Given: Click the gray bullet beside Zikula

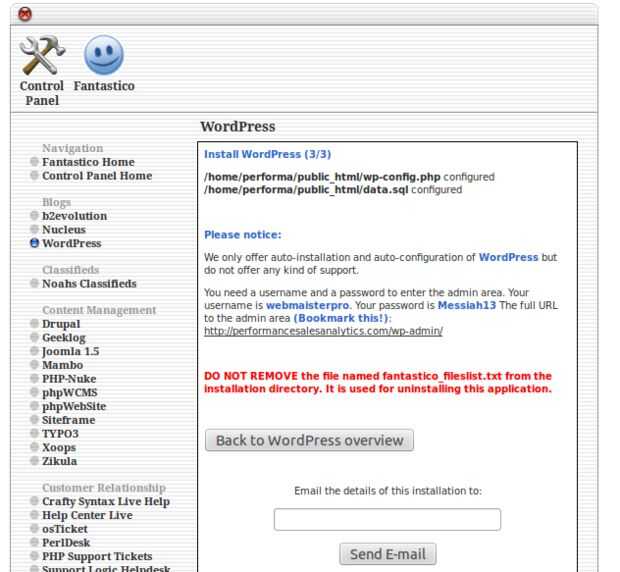Looking at the screenshot, I should click(x=34, y=461).
